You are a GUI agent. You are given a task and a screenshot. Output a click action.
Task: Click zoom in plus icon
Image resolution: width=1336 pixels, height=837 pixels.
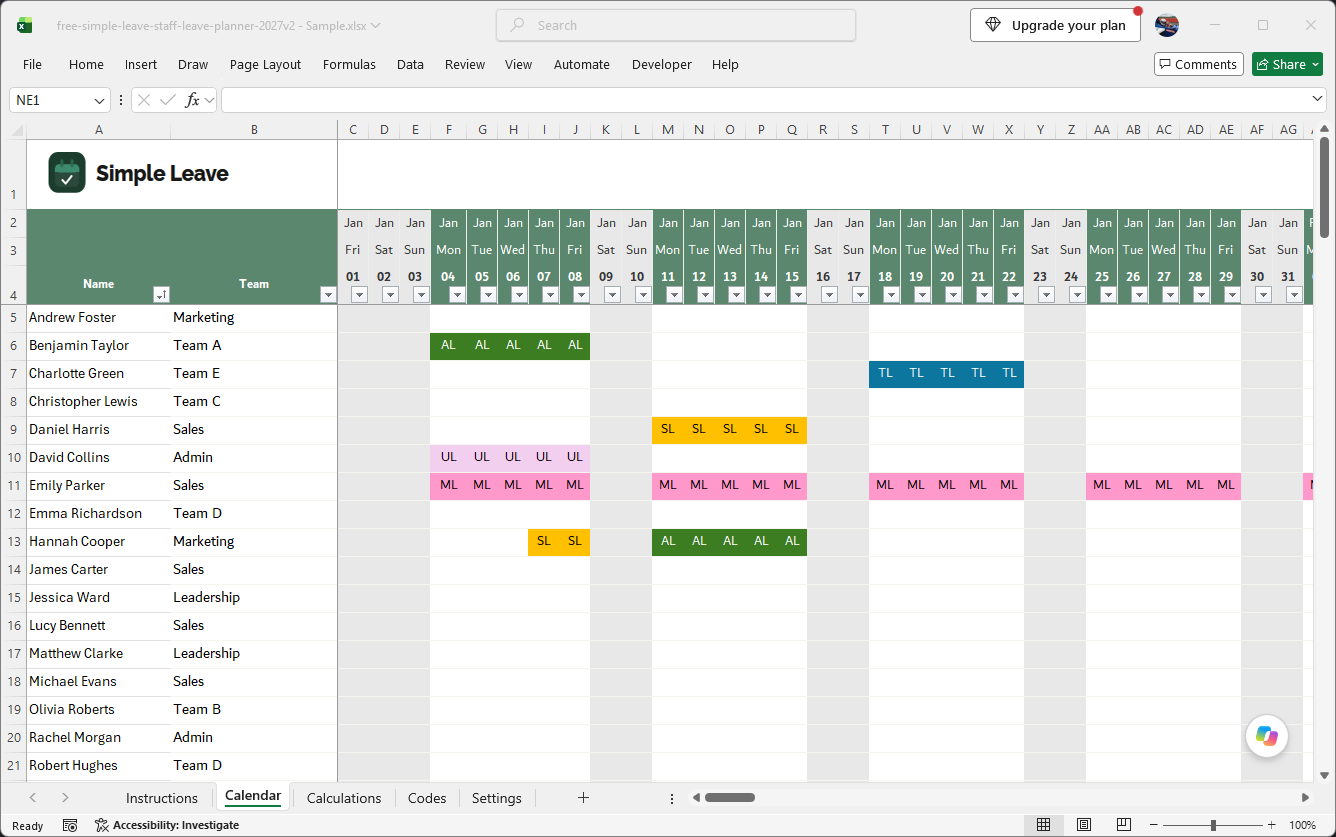coord(1271,825)
